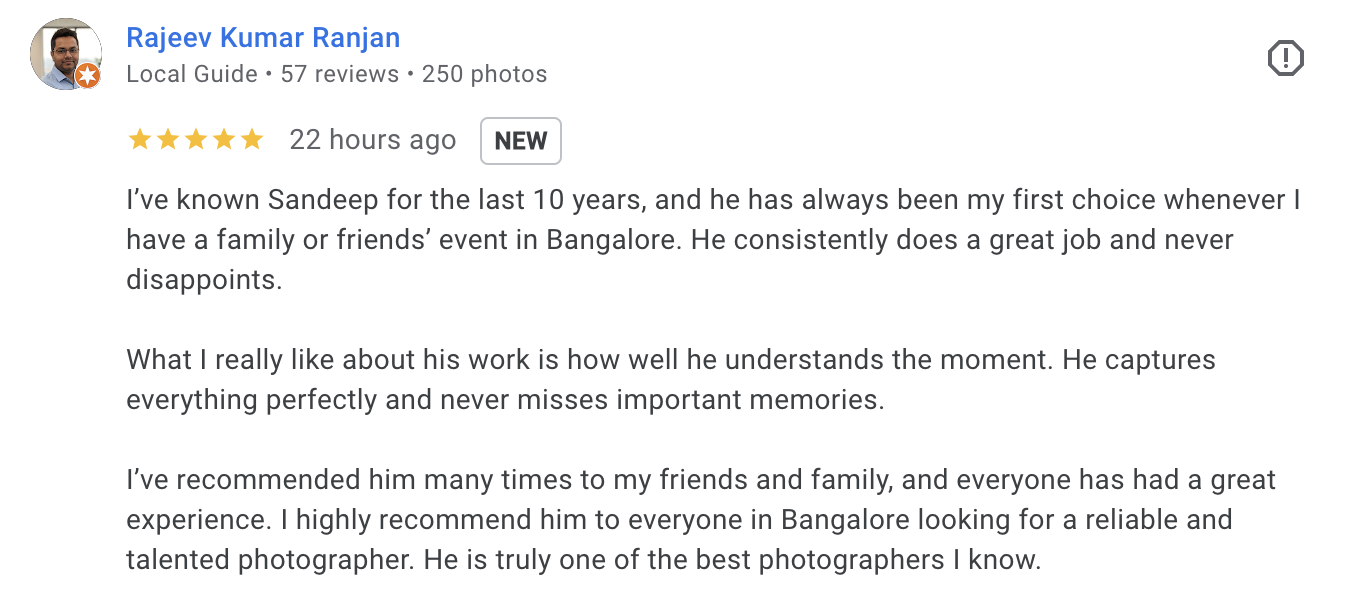Select the first rating star

[139, 140]
